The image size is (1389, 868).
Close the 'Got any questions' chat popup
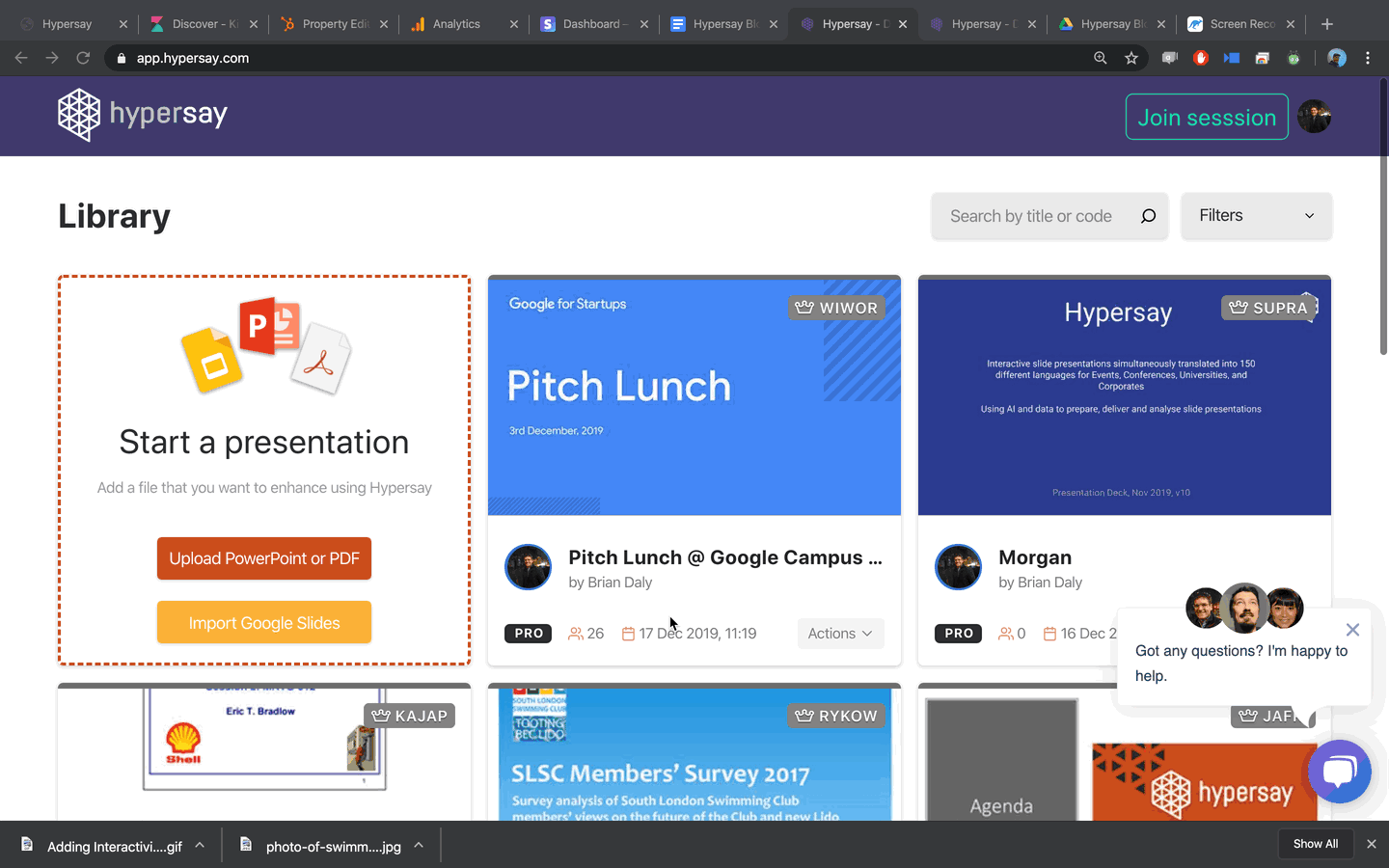(1352, 630)
